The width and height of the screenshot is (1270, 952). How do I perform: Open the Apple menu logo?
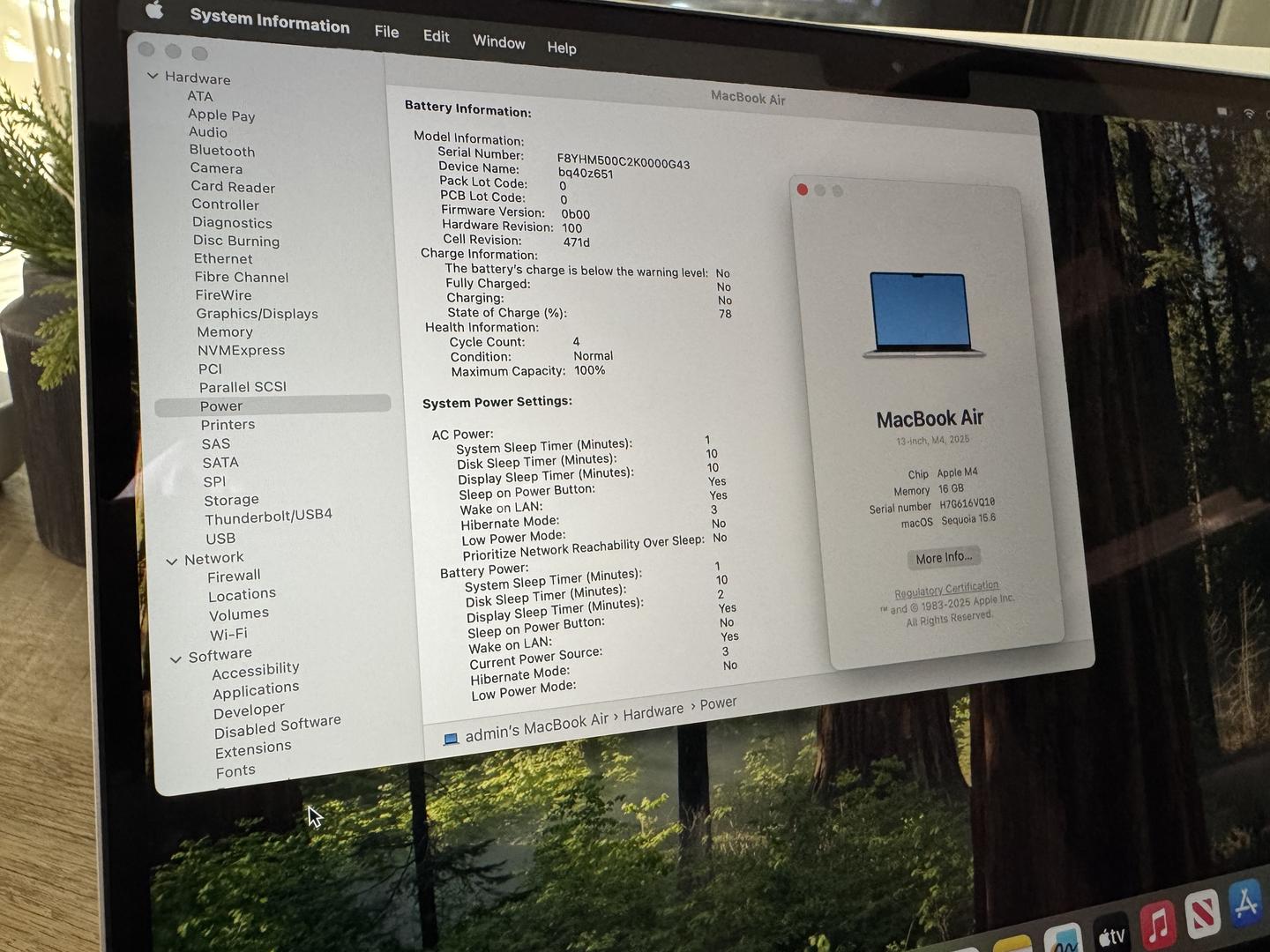(x=154, y=10)
